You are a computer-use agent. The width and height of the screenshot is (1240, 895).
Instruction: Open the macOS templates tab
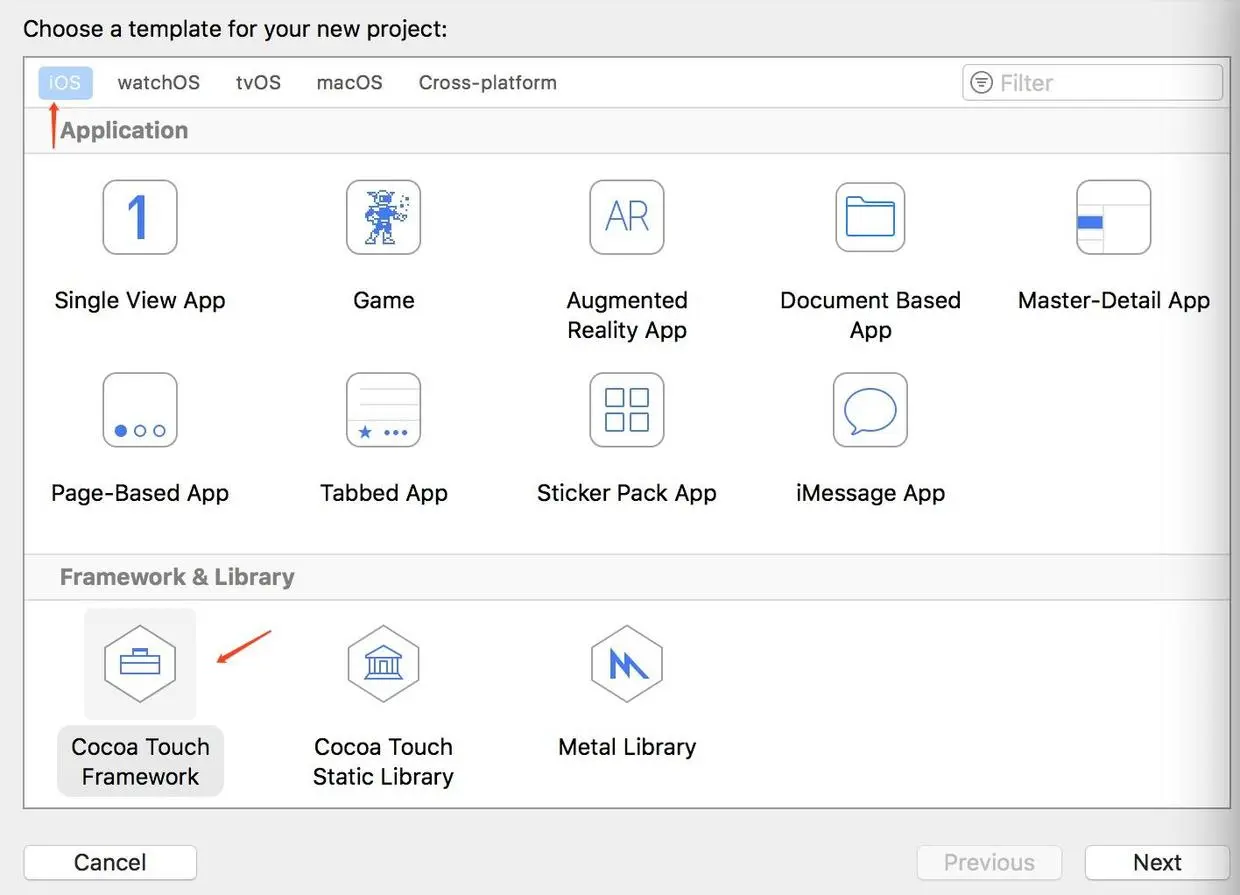350,83
